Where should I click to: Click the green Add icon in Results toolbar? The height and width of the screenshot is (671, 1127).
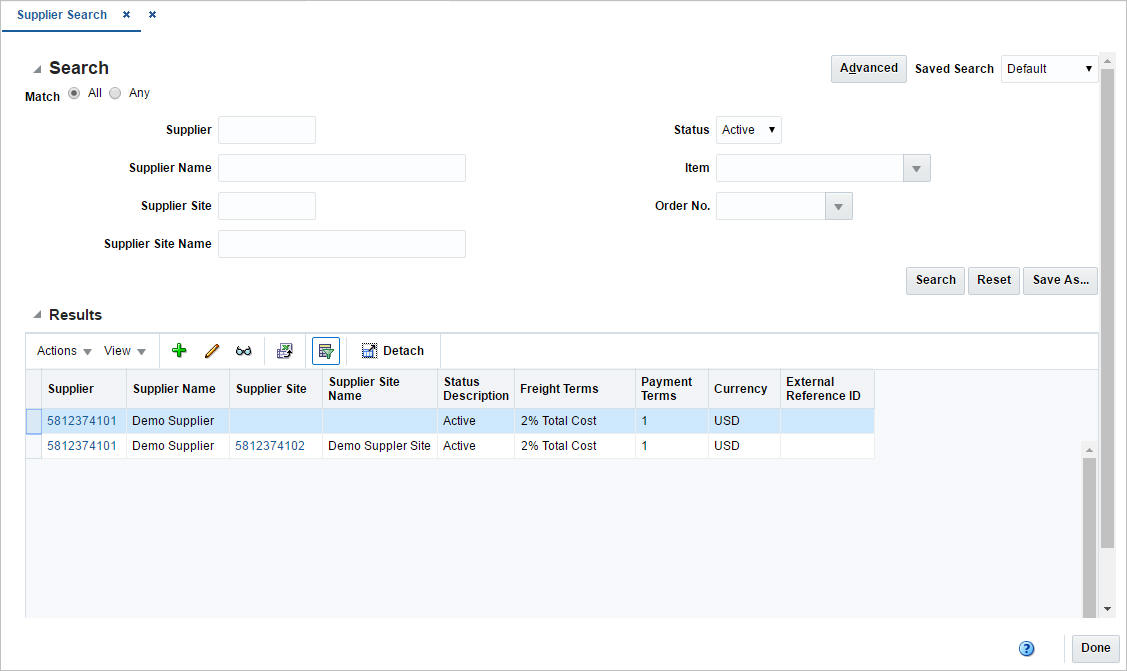tap(179, 350)
